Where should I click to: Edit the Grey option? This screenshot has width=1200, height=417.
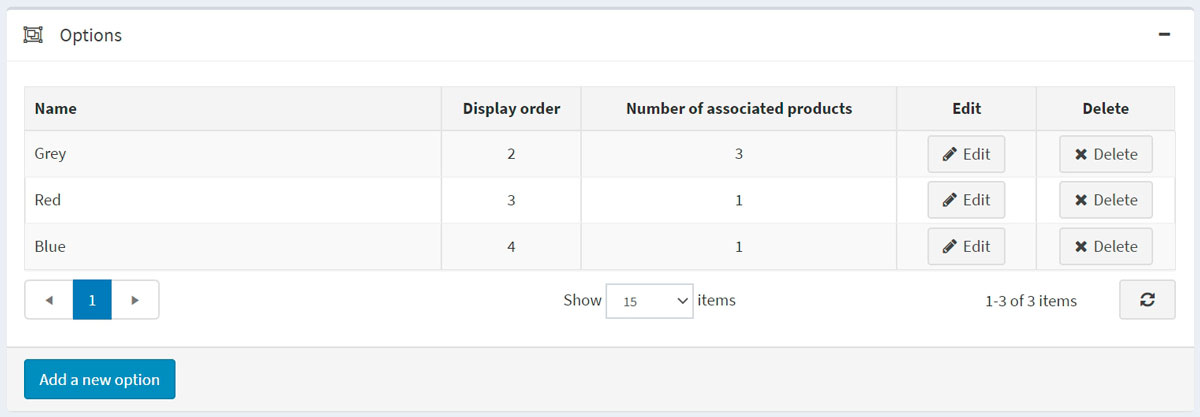click(966, 154)
